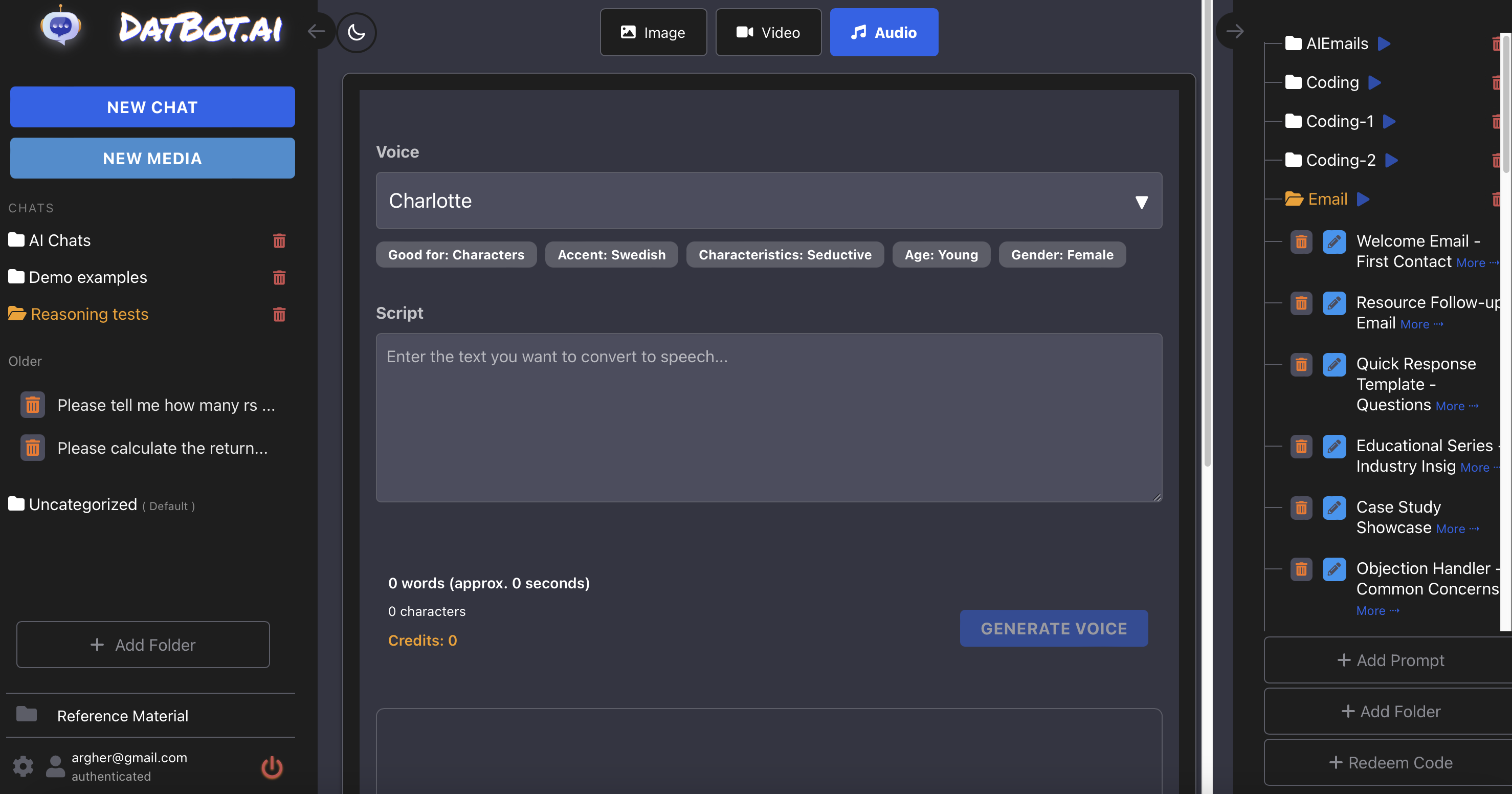Expand the Coding-1 folder arrow
The image size is (1512, 794).
[1389, 122]
